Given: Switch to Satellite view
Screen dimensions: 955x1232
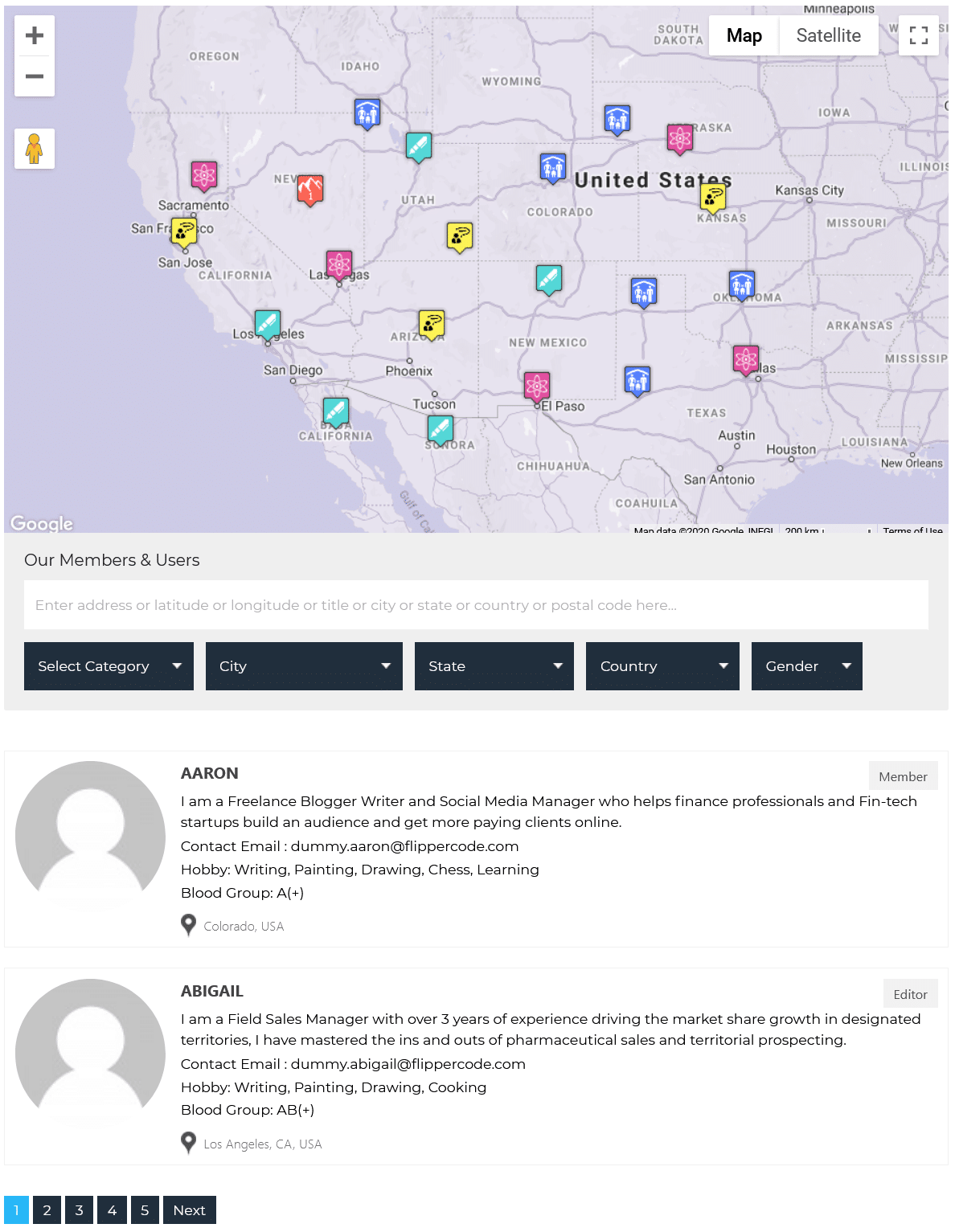Looking at the screenshot, I should pos(828,35).
